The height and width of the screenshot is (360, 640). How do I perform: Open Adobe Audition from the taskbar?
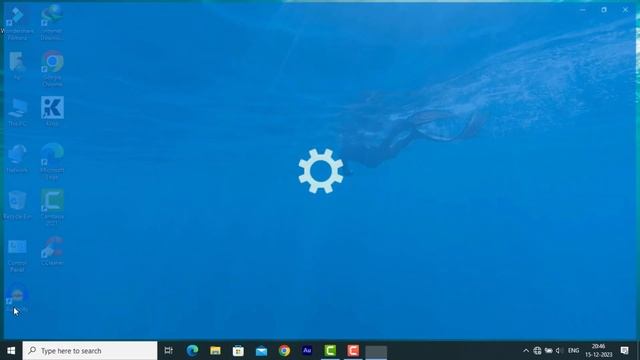pos(307,351)
